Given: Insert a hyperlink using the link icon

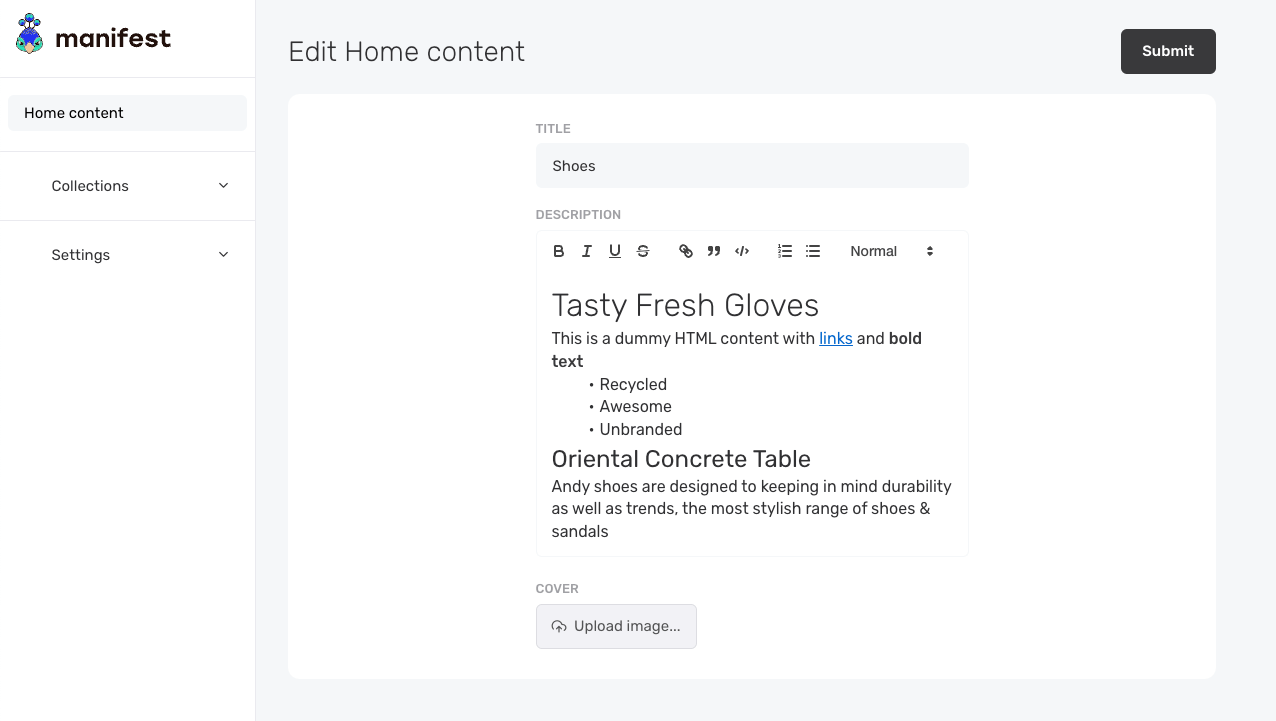Looking at the screenshot, I should coord(686,251).
